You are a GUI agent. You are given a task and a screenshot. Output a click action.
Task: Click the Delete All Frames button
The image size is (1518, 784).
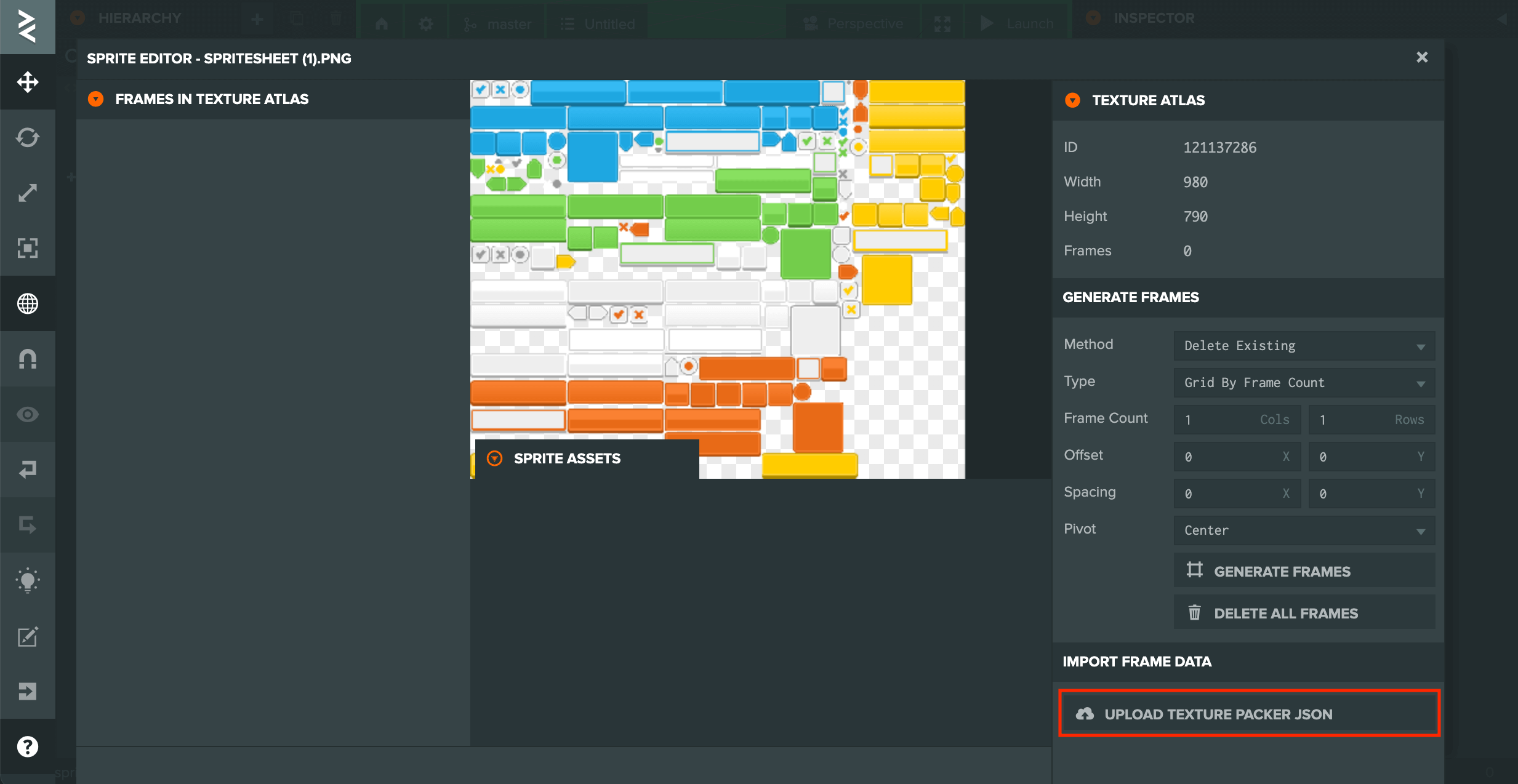[x=1304, y=613]
